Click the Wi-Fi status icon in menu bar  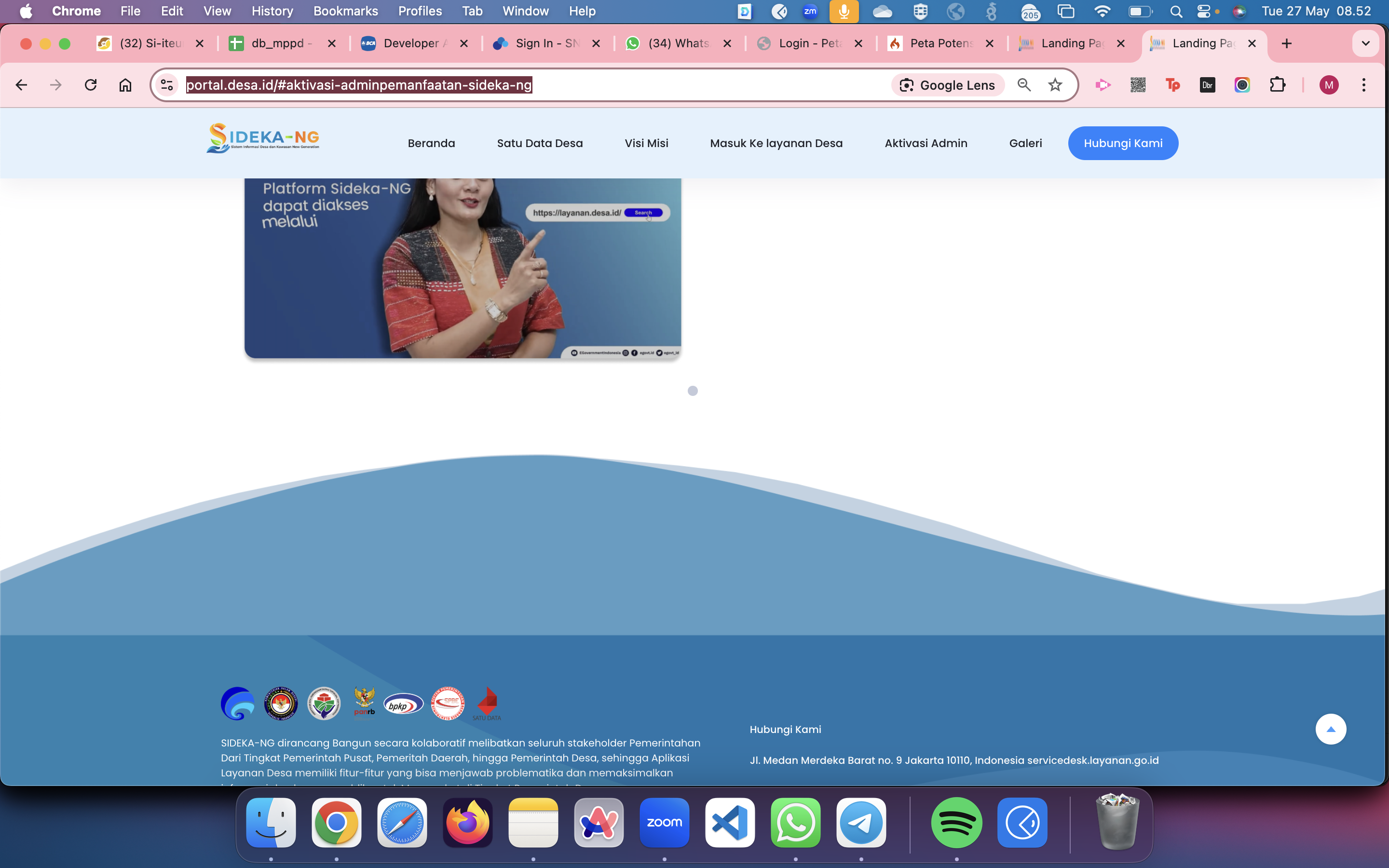(1102, 11)
